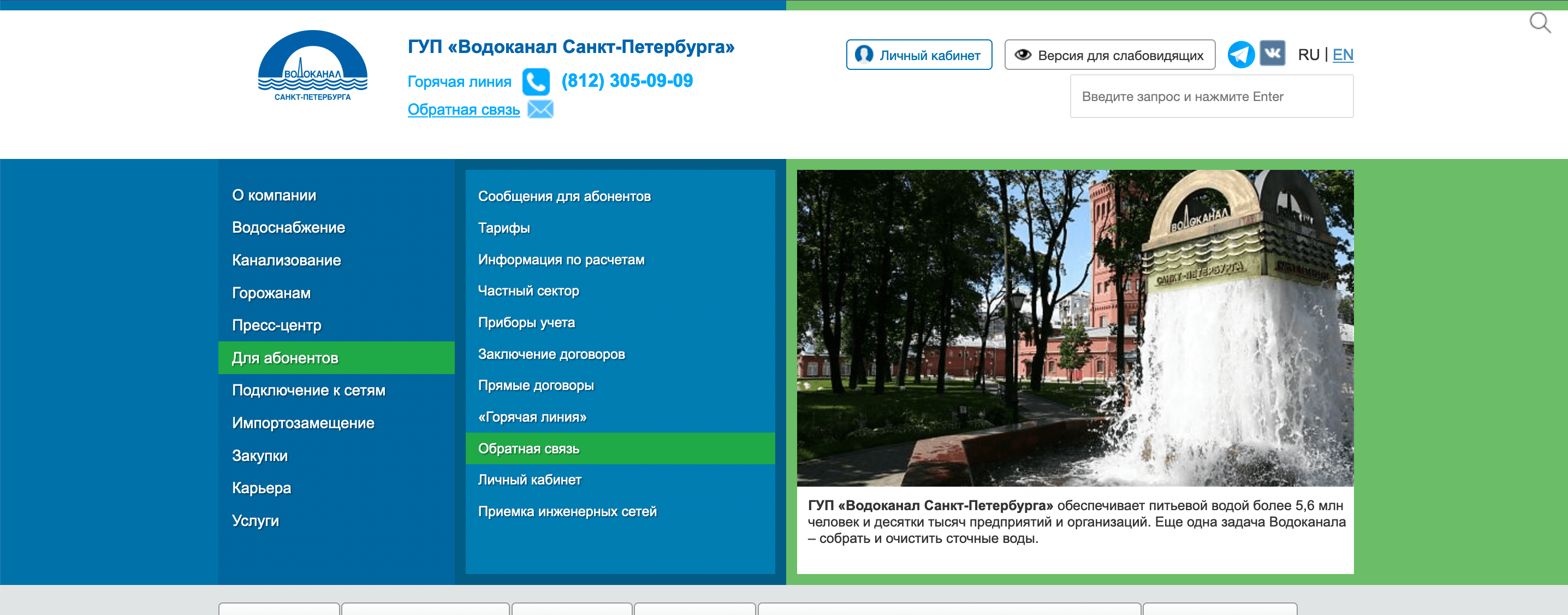This screenshot has width=1568, height=615.
Task: Select RU language
Action: coord(1308,55)
